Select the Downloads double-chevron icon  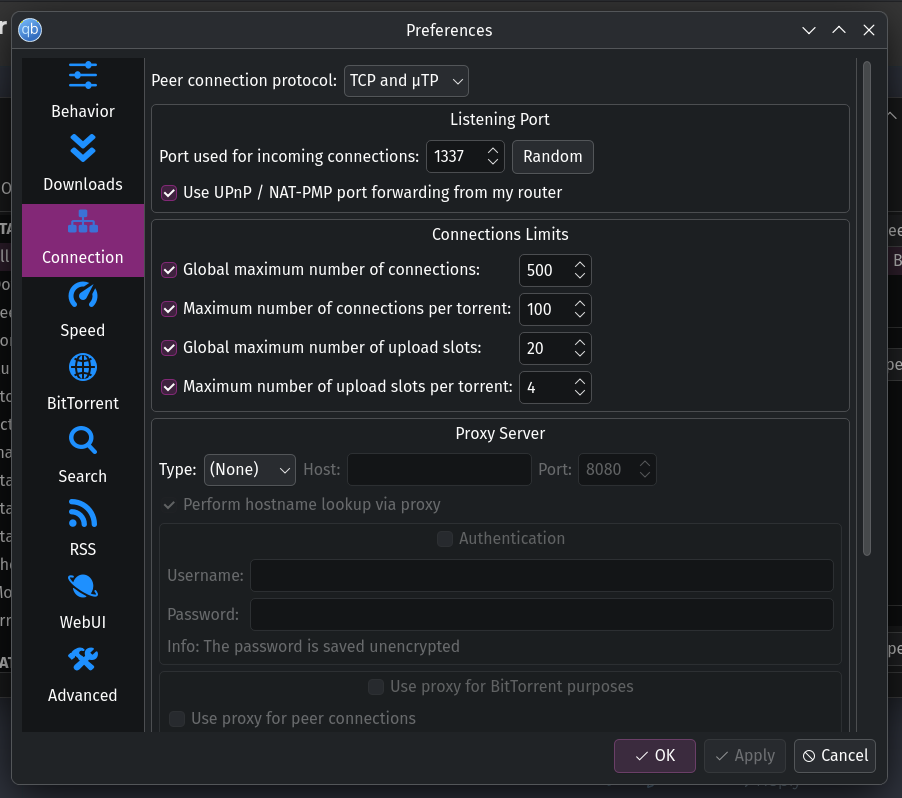coord(83,148)
